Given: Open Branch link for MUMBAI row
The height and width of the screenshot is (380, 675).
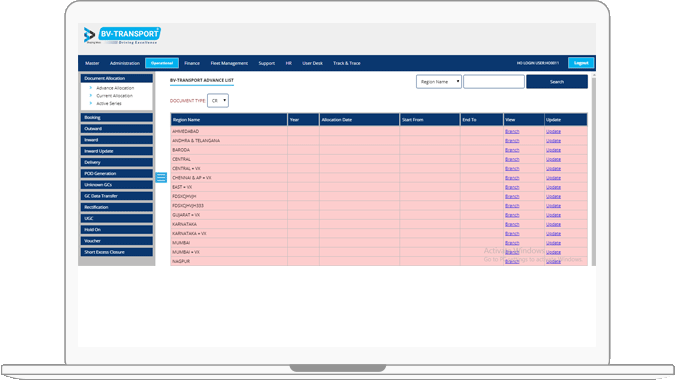Looking at the screenshot, I should point(512,243).
